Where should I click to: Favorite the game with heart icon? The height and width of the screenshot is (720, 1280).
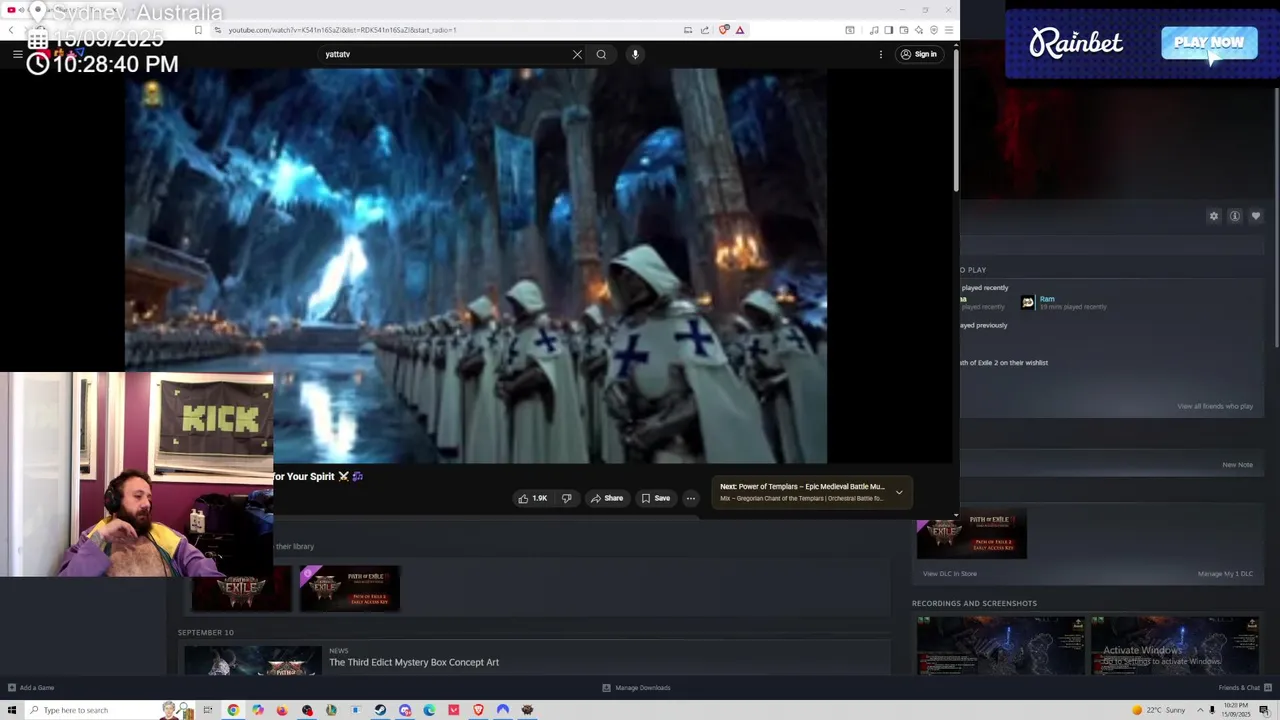[x=1256, y=216]
